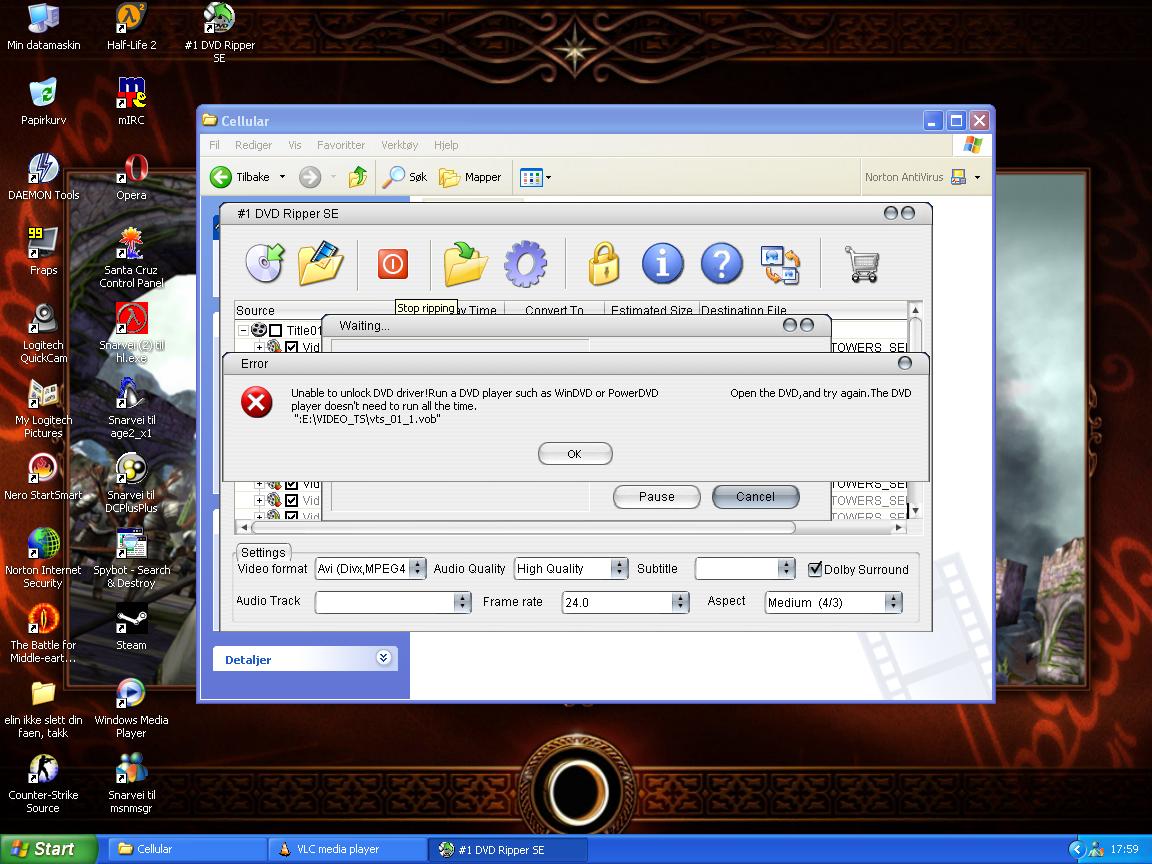
Task: Click the shopping cart buy icon
Action: coord(862,264)
